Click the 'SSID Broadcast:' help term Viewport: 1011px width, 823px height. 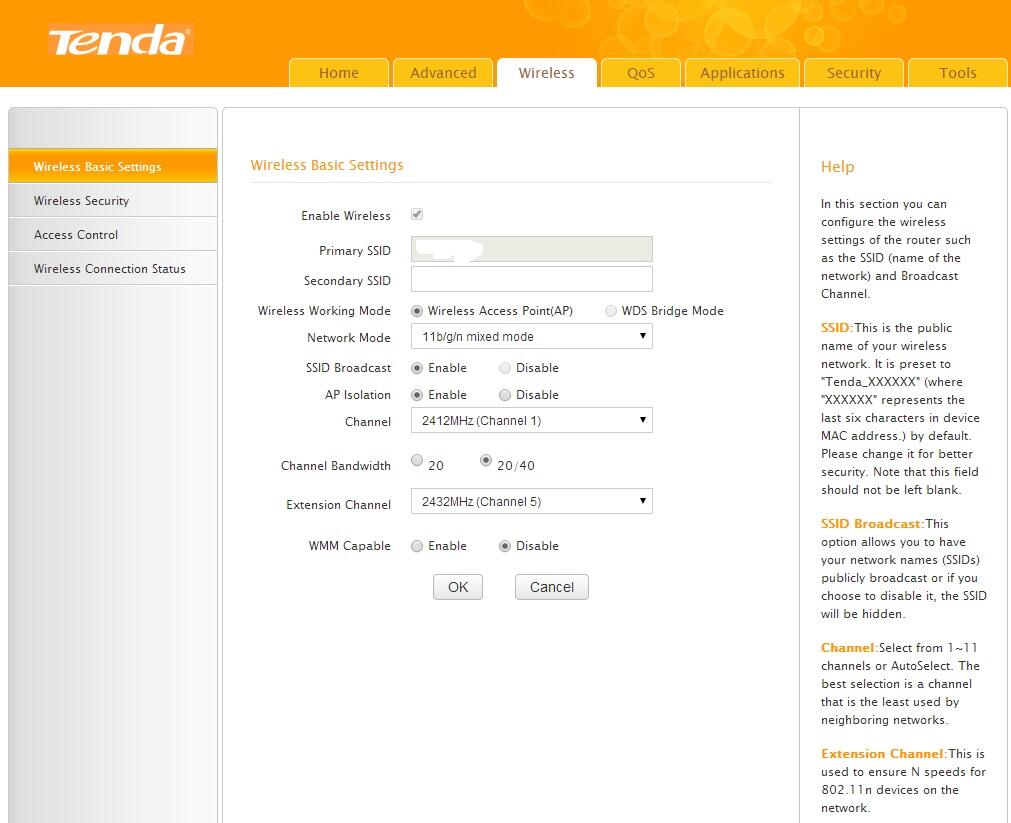pyautogui.click(x=872, y=524)
